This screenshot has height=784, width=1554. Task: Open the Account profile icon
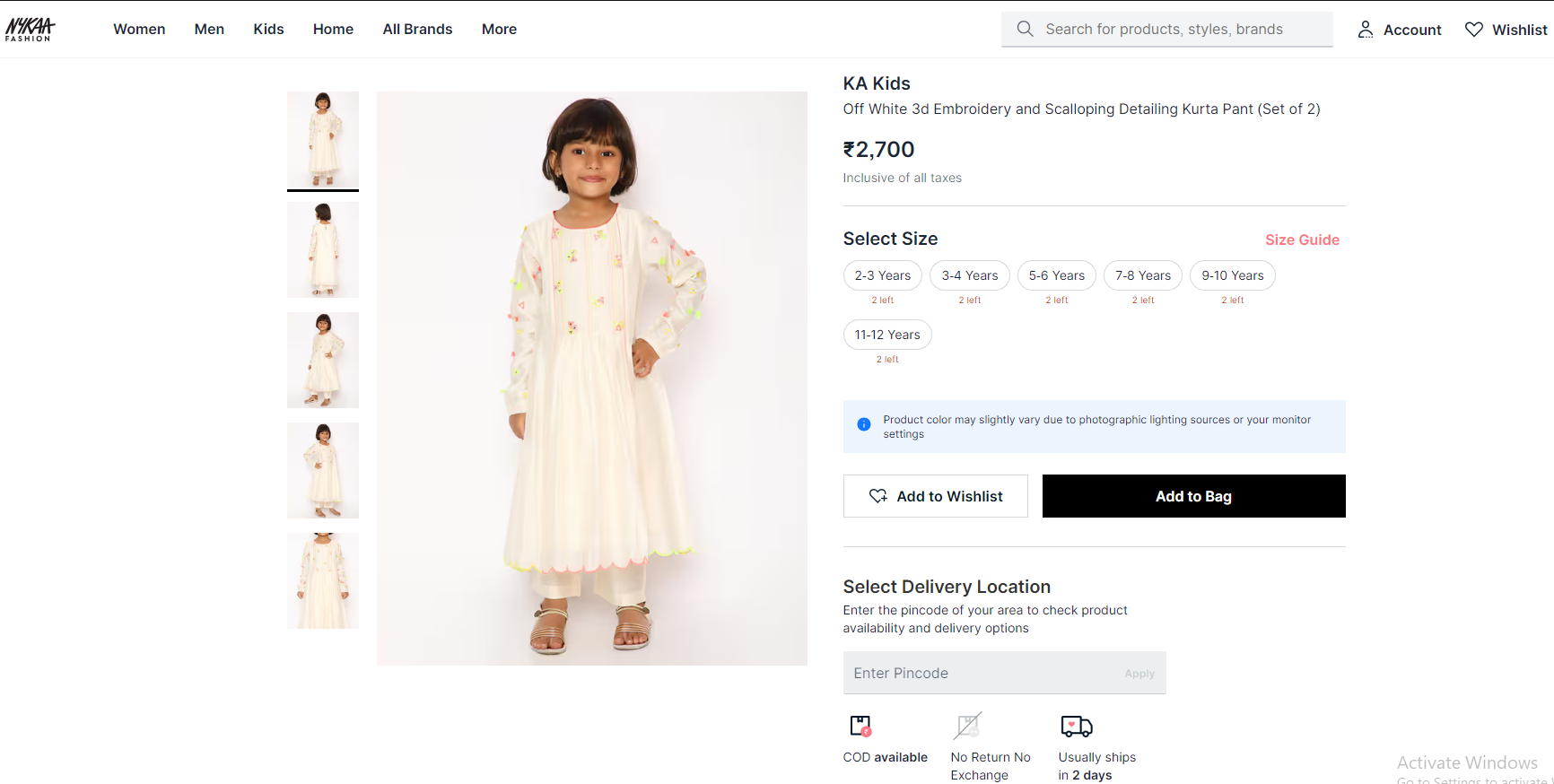(1365, 30)
